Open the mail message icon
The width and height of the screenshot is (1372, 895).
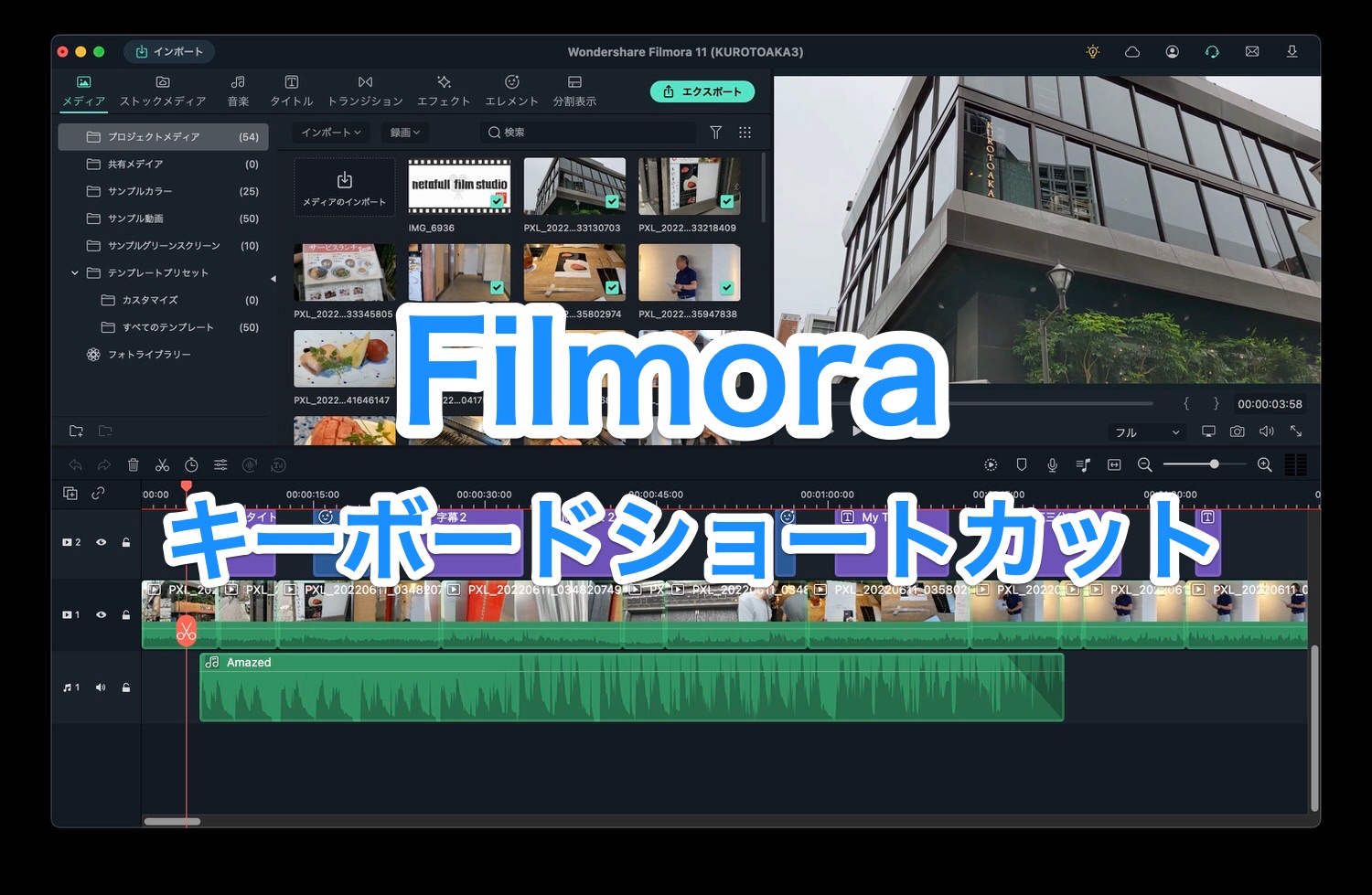click(x=1252, y=52)
